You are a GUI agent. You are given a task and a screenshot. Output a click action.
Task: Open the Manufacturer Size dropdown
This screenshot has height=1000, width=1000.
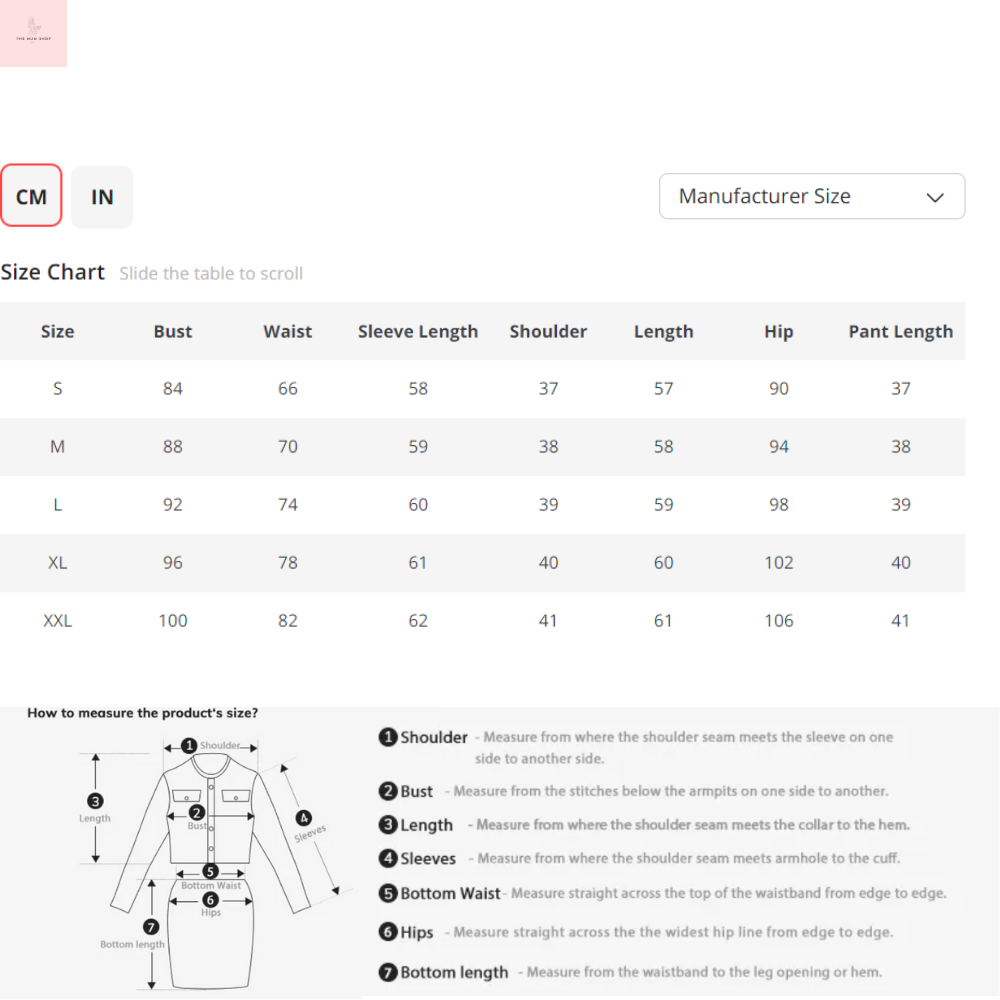[811, 196]
